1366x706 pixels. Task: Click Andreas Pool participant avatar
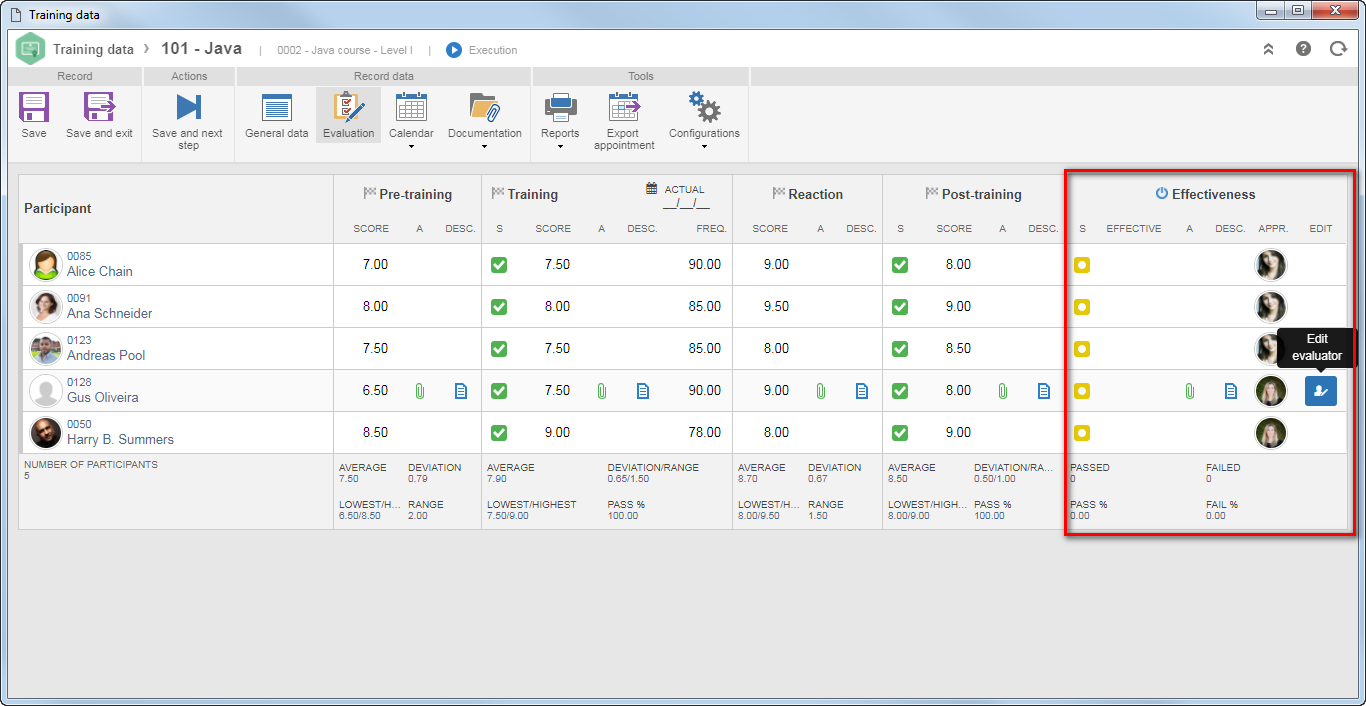[46, 349]
